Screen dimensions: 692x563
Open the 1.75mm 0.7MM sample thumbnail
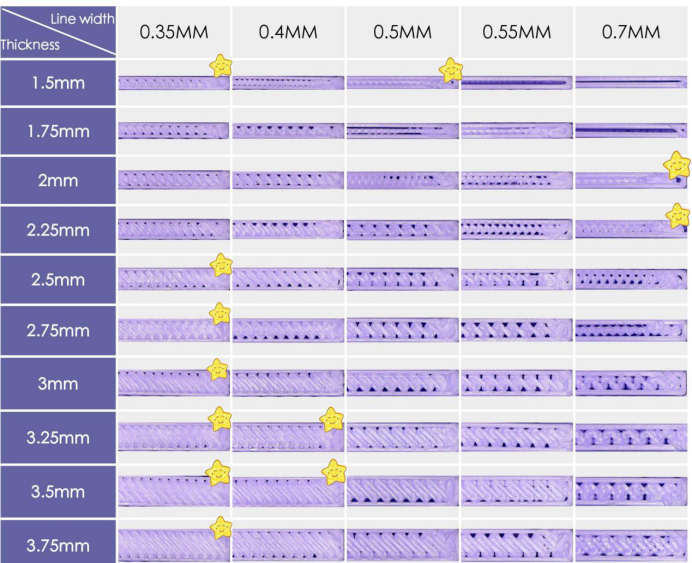(631, 131)
